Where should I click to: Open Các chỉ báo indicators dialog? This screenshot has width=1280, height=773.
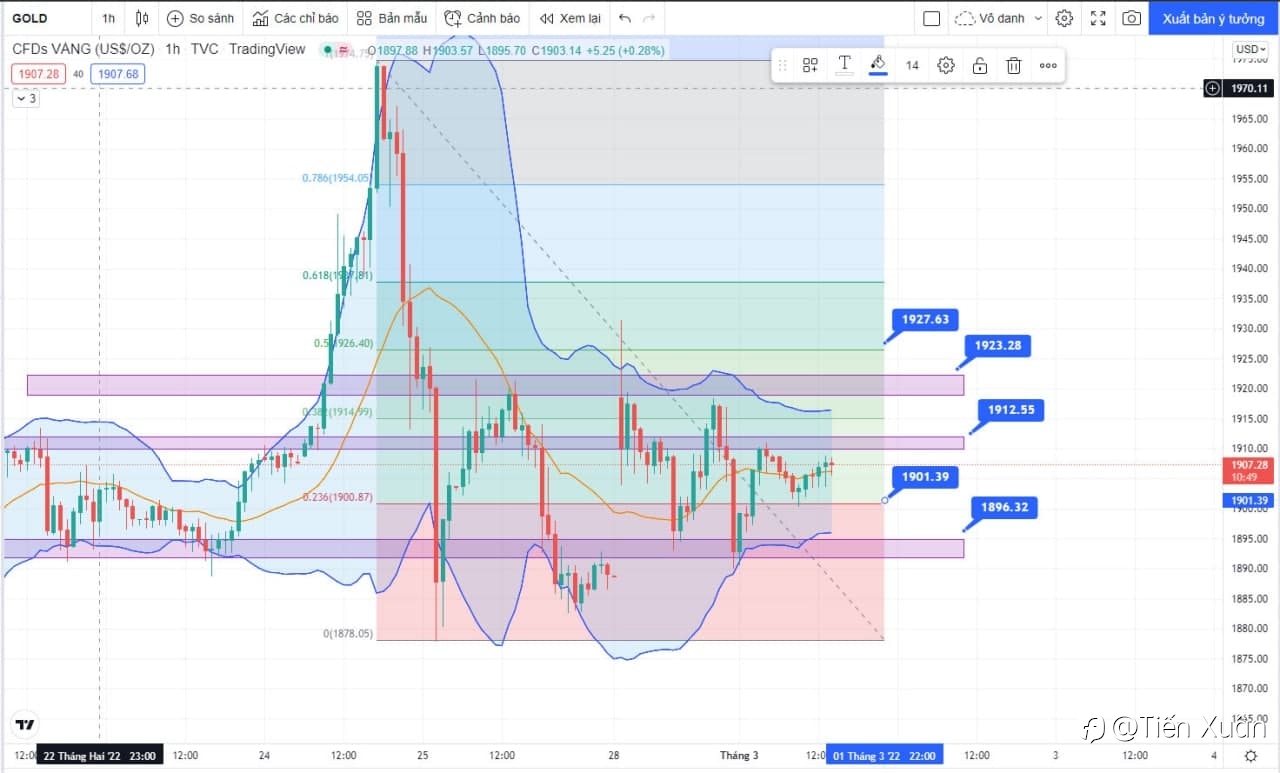tap(295, 18)
